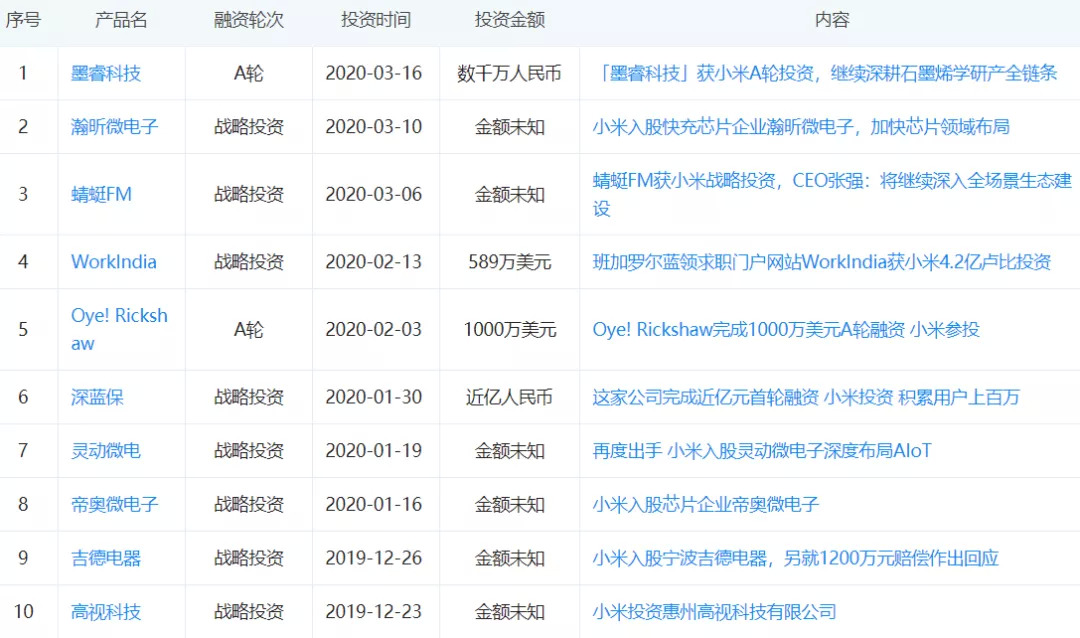1080x638 pixels.
Task: Open the 灵动微电 product link
Action: tap(105, 451)
